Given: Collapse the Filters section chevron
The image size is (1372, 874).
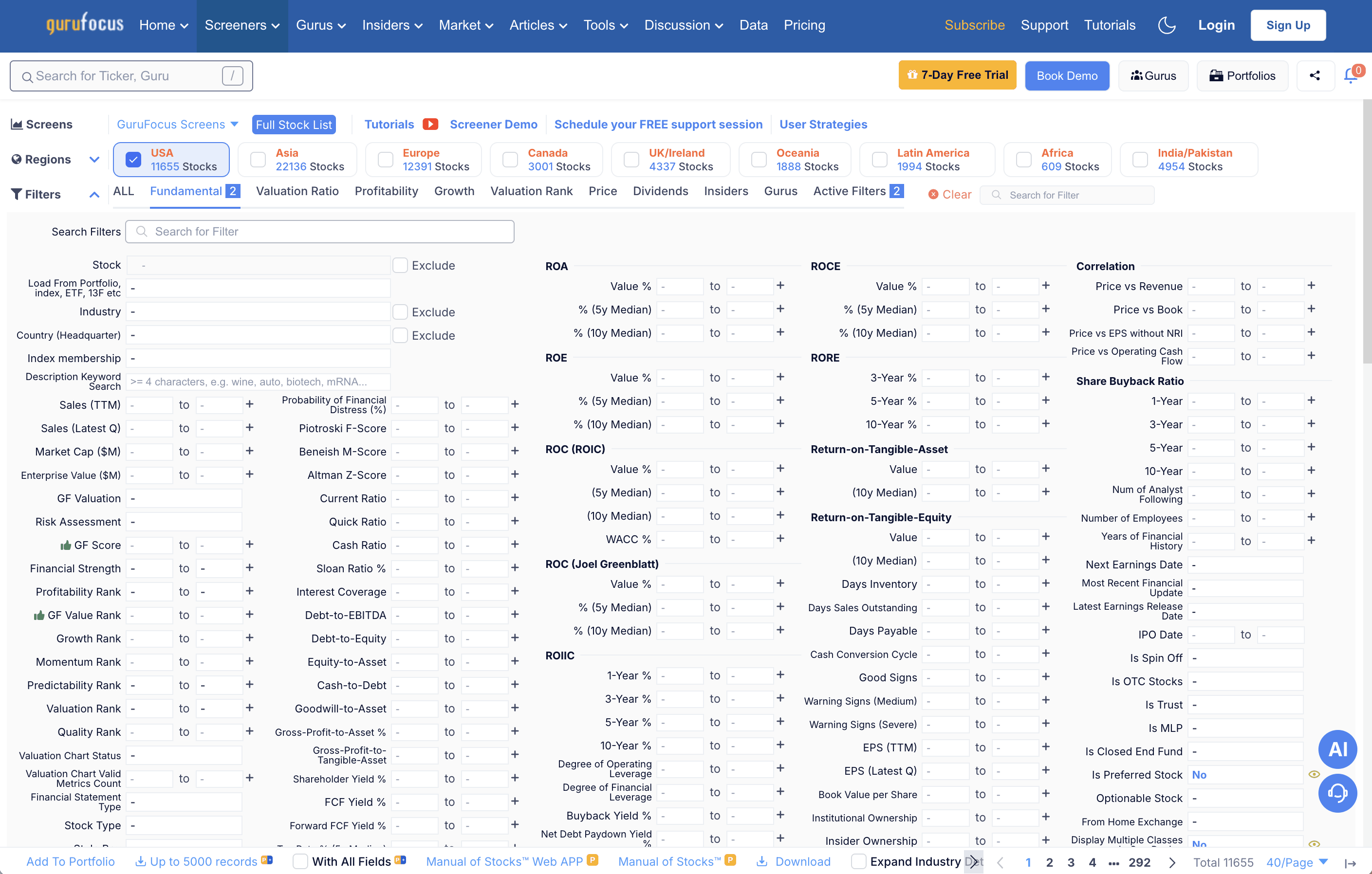Looking at the screenshot, I should click(94, 195).
